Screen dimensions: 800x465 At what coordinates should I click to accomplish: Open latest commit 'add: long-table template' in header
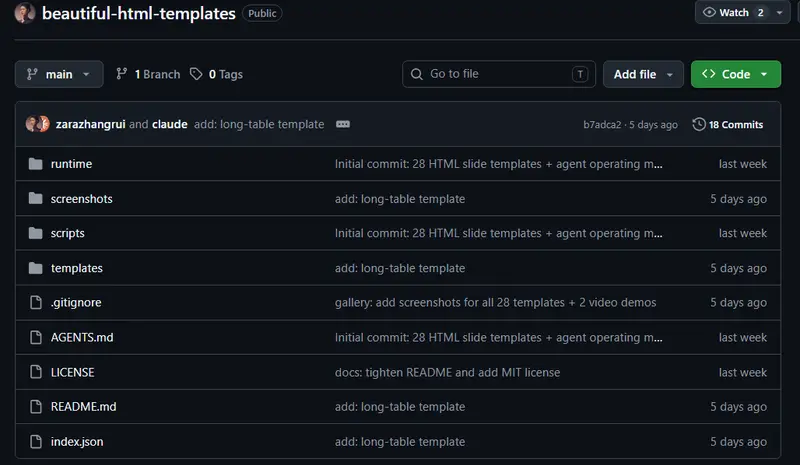click(x=259, y=124)
